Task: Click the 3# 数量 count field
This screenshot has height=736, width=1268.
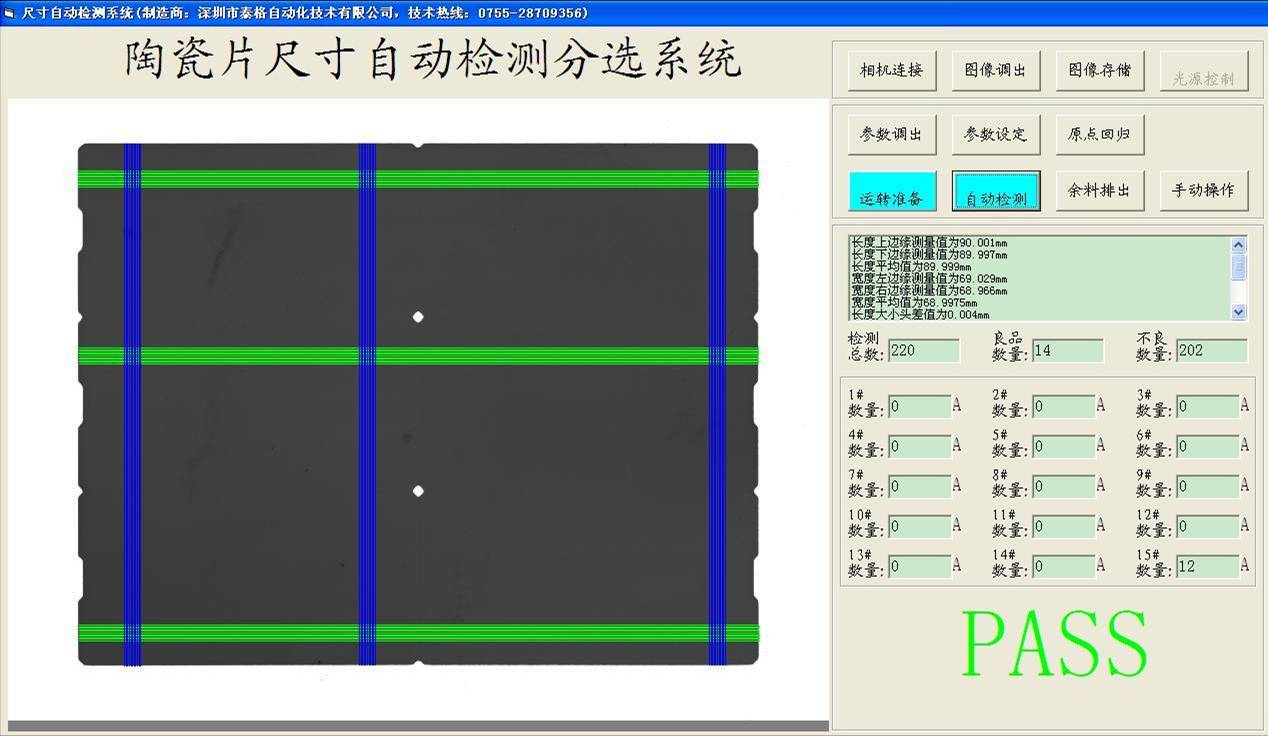Action: [x=1207, y=407]
